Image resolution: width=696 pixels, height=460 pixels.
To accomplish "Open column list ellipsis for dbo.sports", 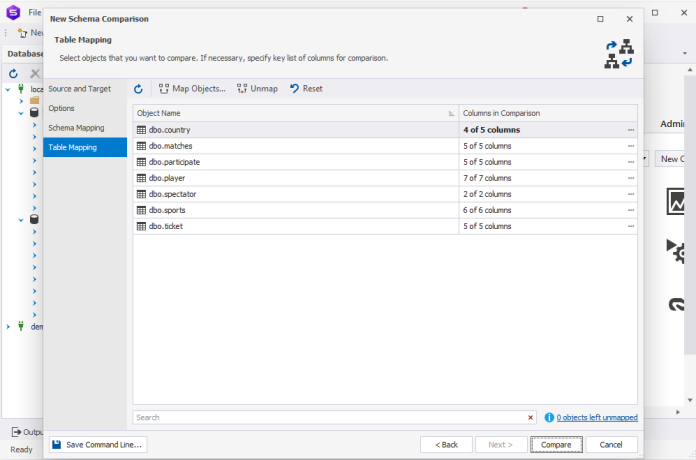I will click(631, 210).
